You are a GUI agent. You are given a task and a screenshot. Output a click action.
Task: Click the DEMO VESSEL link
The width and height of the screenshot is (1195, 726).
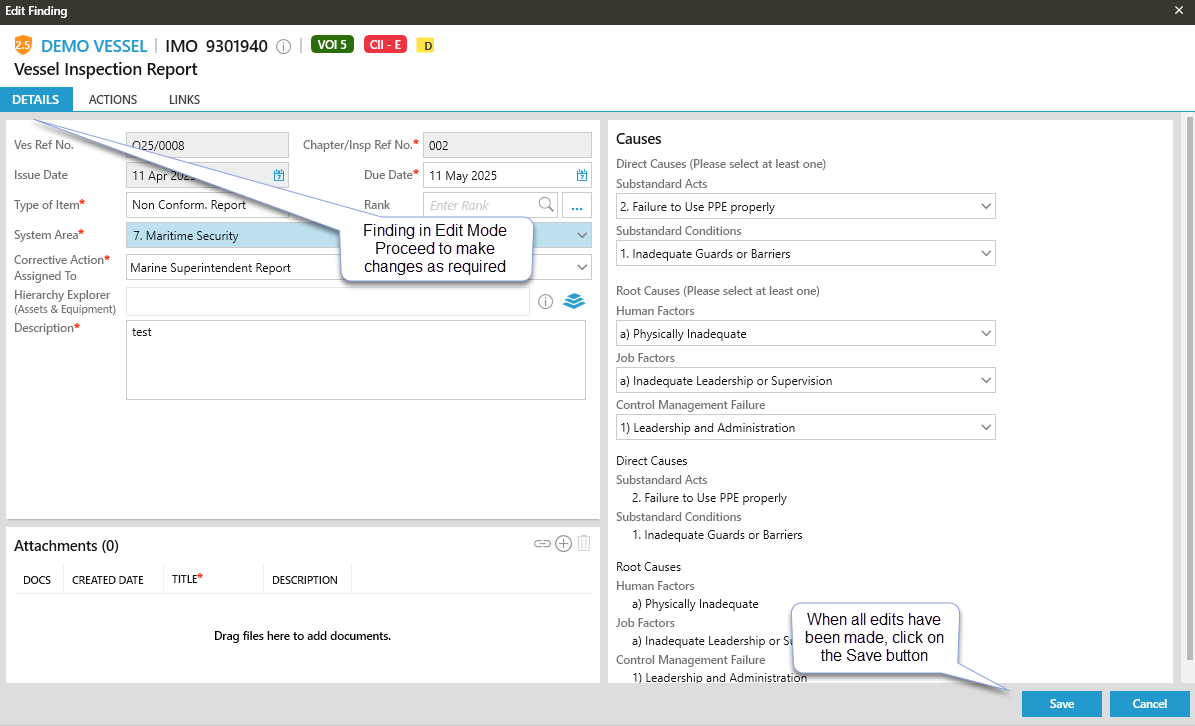[94, 46]
